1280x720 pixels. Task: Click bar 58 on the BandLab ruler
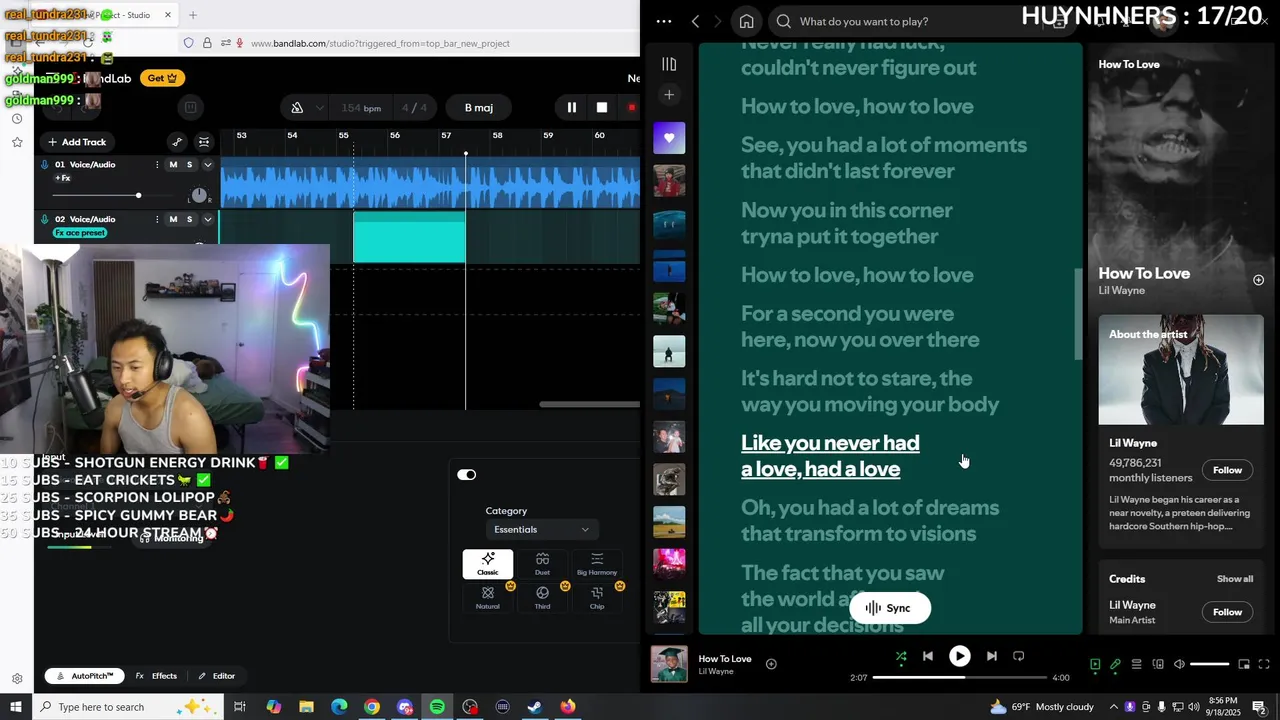click(x=497, y=136)
